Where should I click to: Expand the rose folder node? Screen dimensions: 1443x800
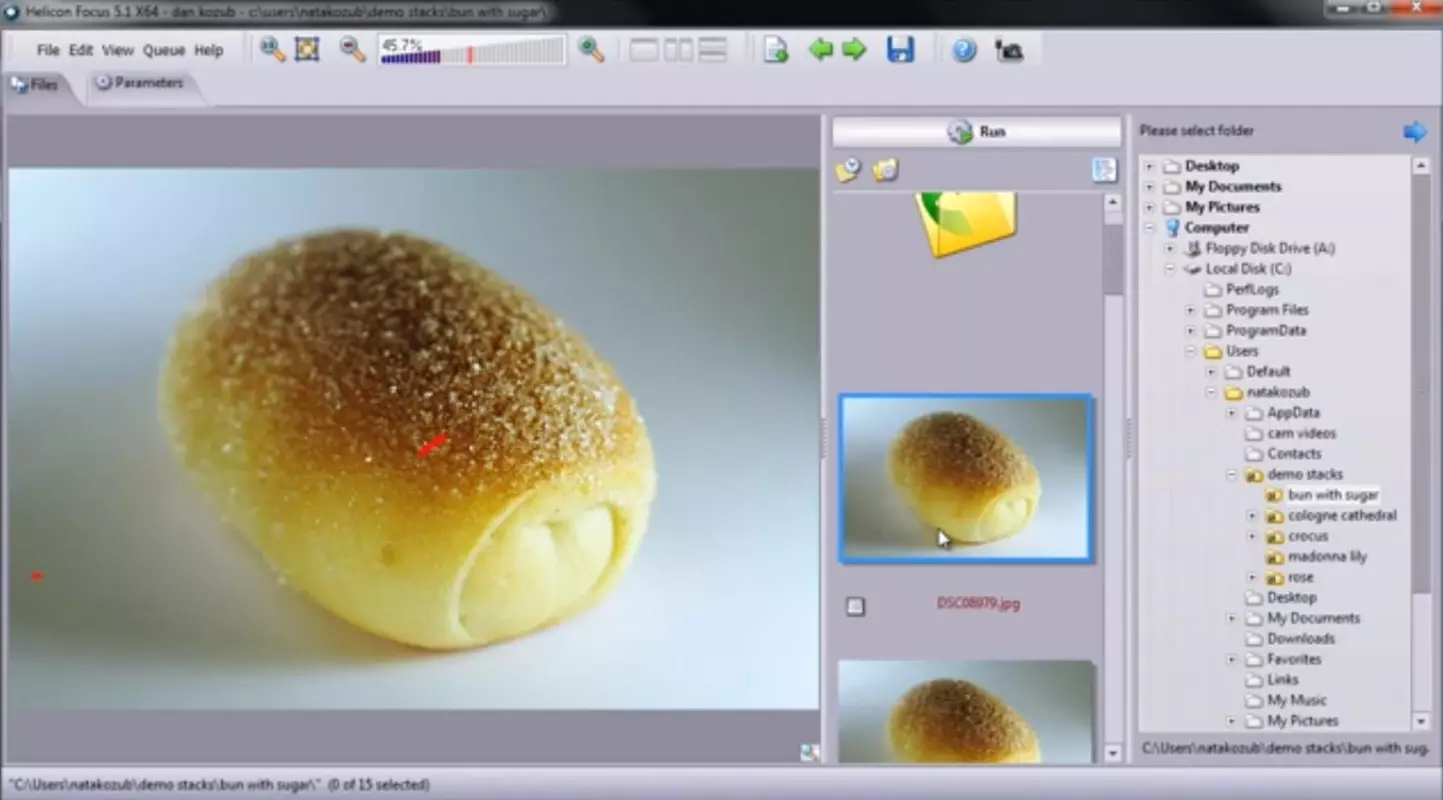coord(1251,578)
